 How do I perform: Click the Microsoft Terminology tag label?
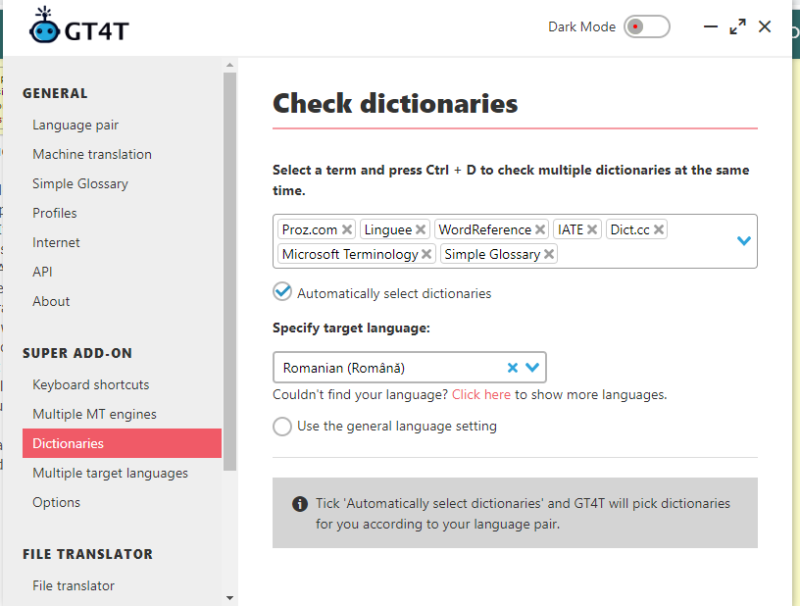(x=350, y=254)
